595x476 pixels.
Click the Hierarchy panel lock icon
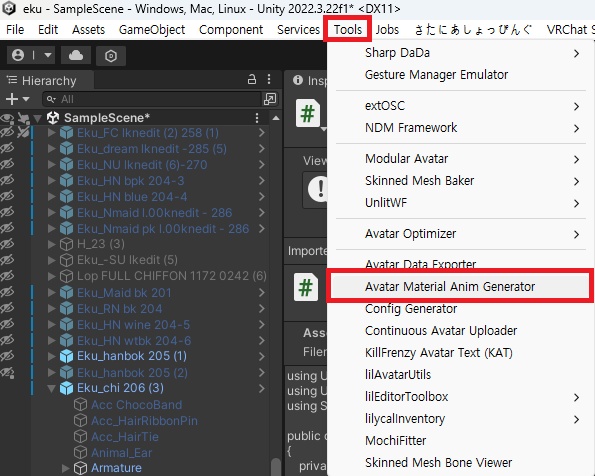[252, 79]
